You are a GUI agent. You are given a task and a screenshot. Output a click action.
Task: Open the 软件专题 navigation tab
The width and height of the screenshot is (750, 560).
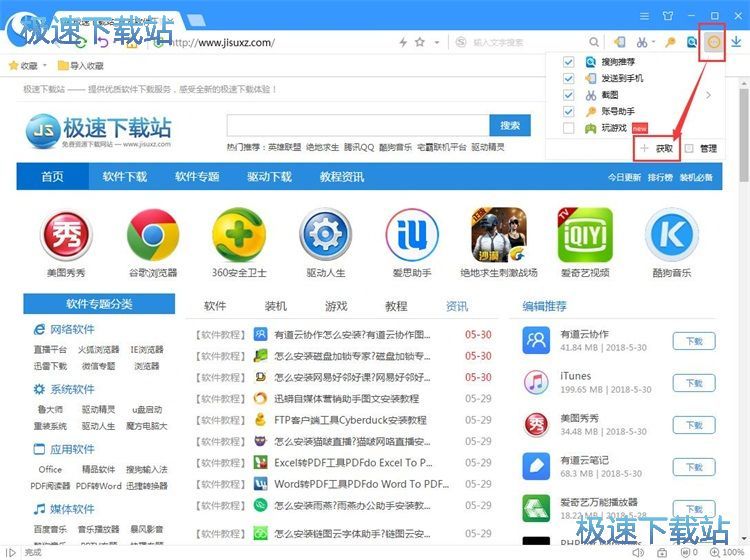pos(197,176)
